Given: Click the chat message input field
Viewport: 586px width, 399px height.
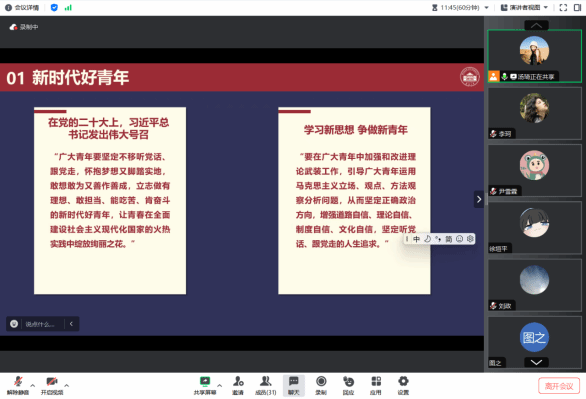Looking at the screenshot, I should pos(40,324).
